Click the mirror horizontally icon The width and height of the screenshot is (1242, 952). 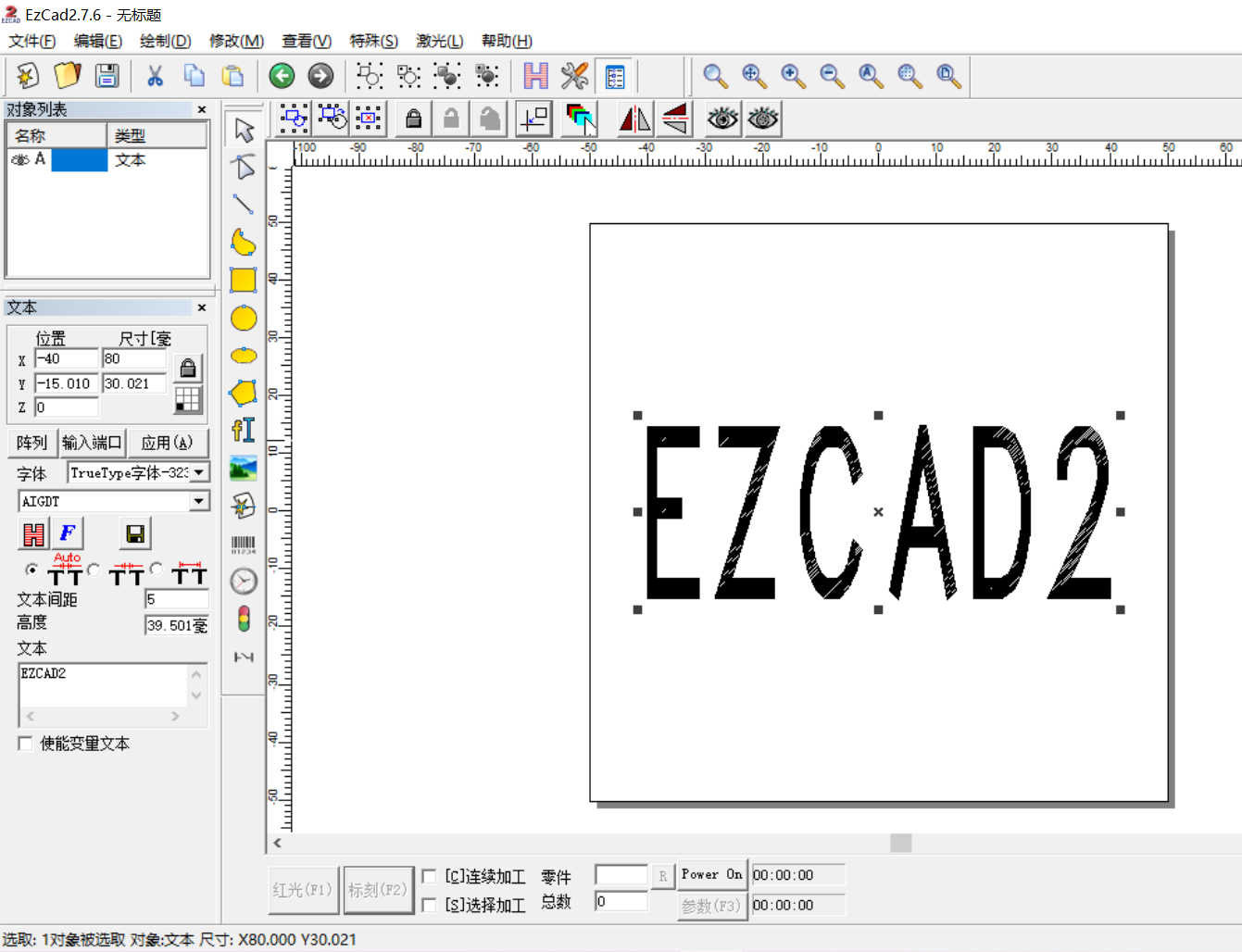[635, 119]
